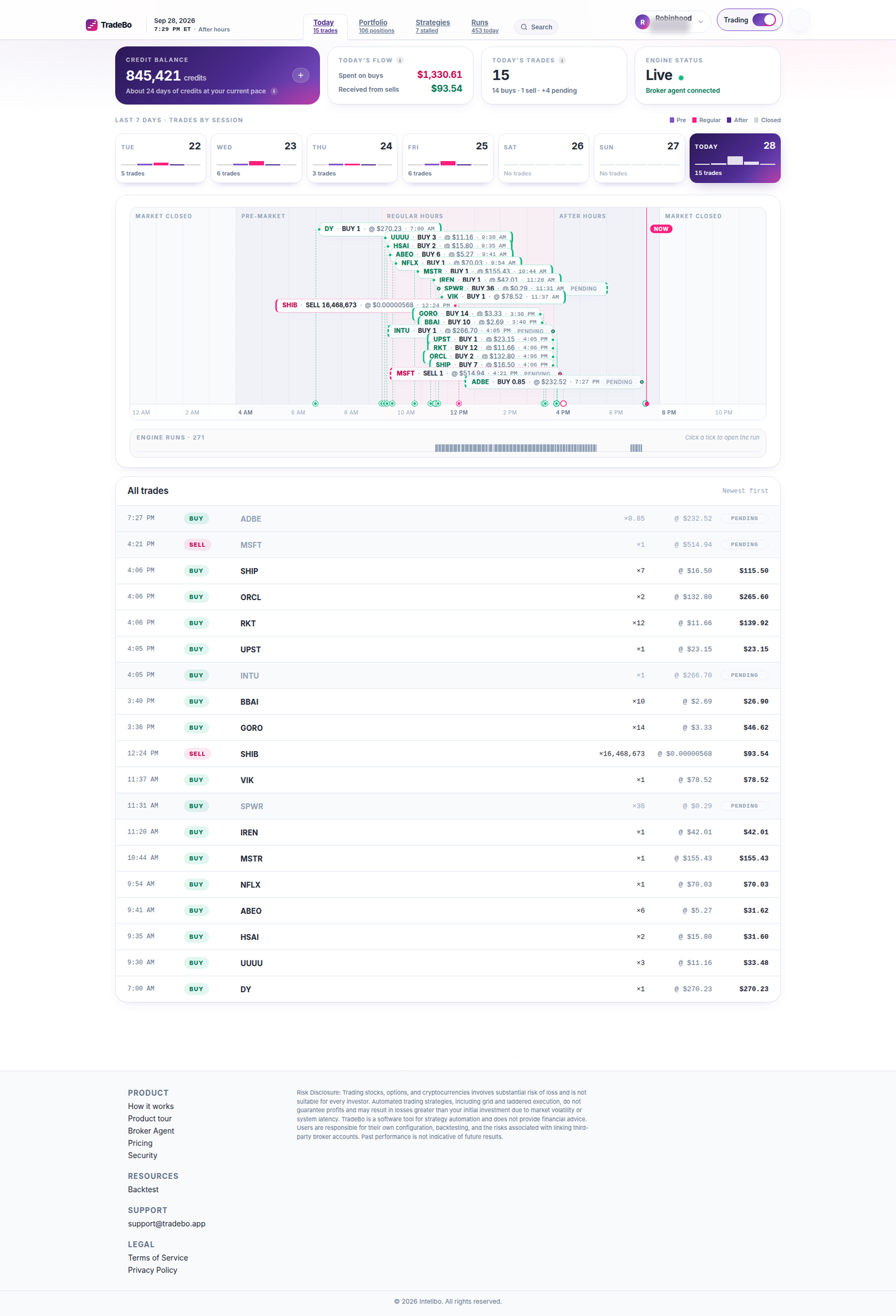Show Today's Flow info tooltip icon
The image size is (896, 1316).
[400, 60]
